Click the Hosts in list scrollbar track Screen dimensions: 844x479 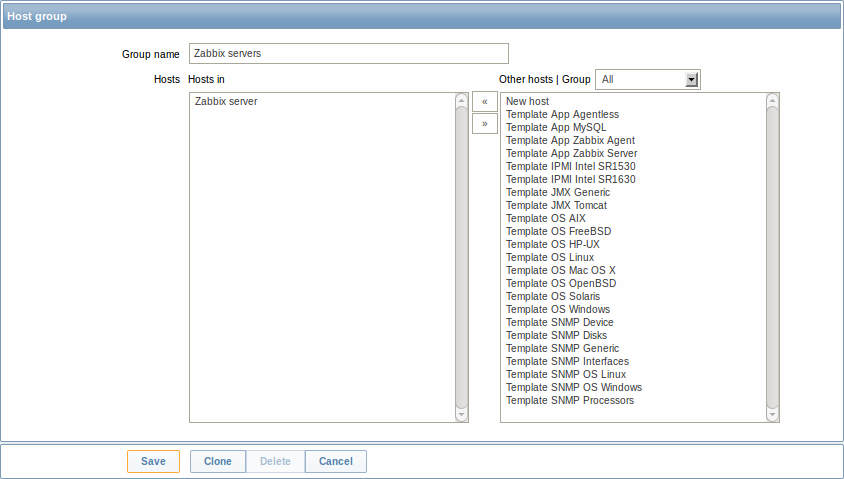(461, 257)
